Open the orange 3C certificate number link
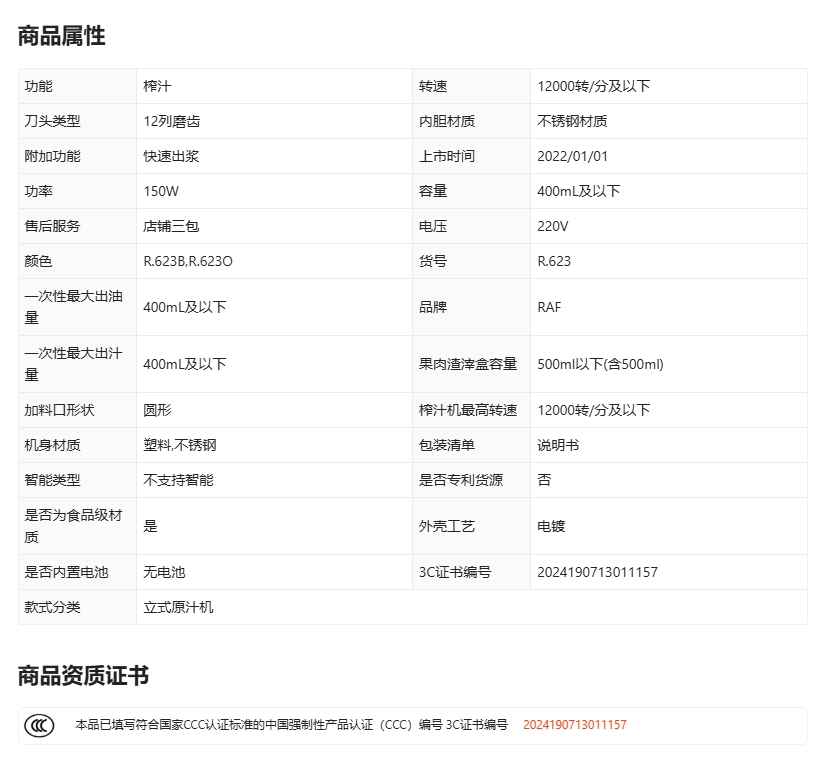This screenshot has height=770, width=832. pyautogui.click(x=574, y=725)
